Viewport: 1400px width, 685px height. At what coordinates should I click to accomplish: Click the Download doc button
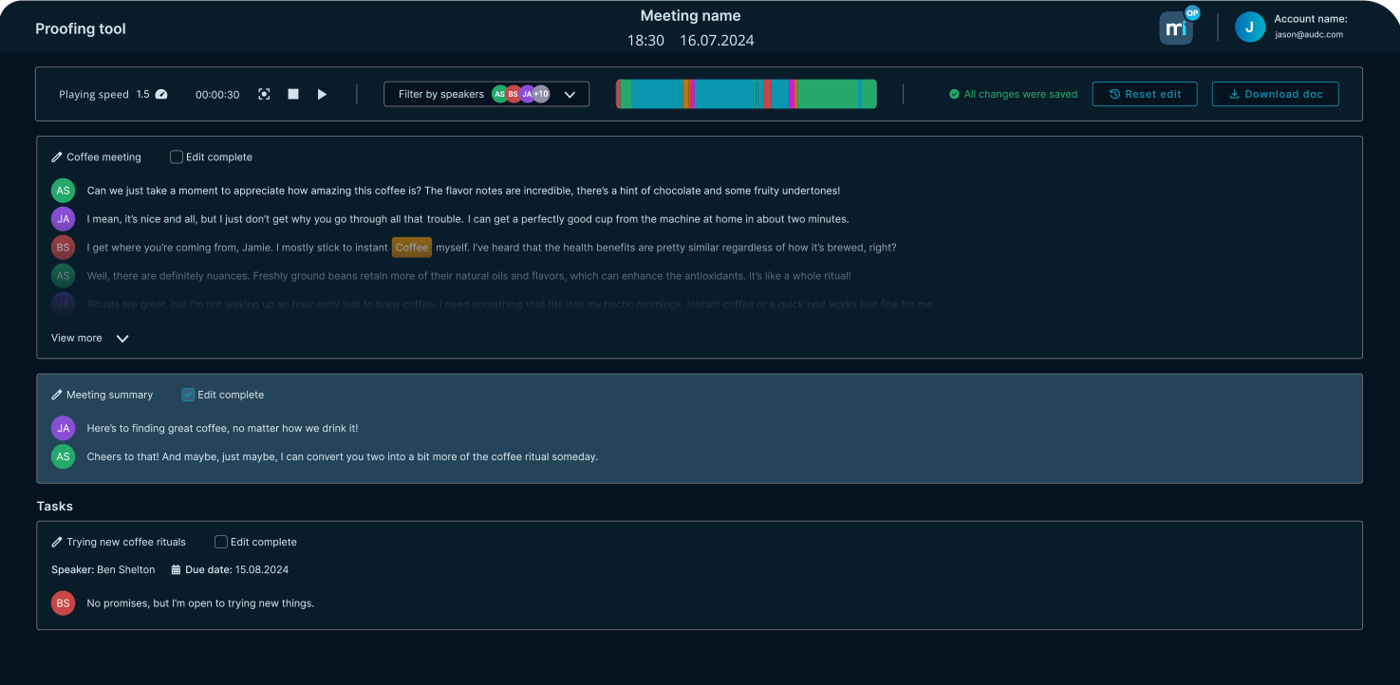(1275, 94)
